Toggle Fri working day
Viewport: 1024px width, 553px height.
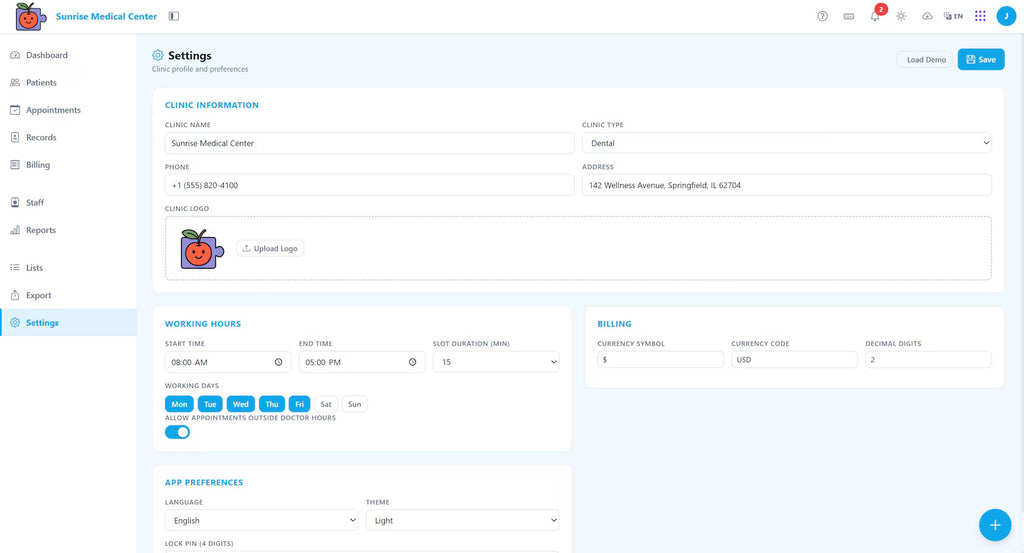pyautogui.click(x=299, y=404)
